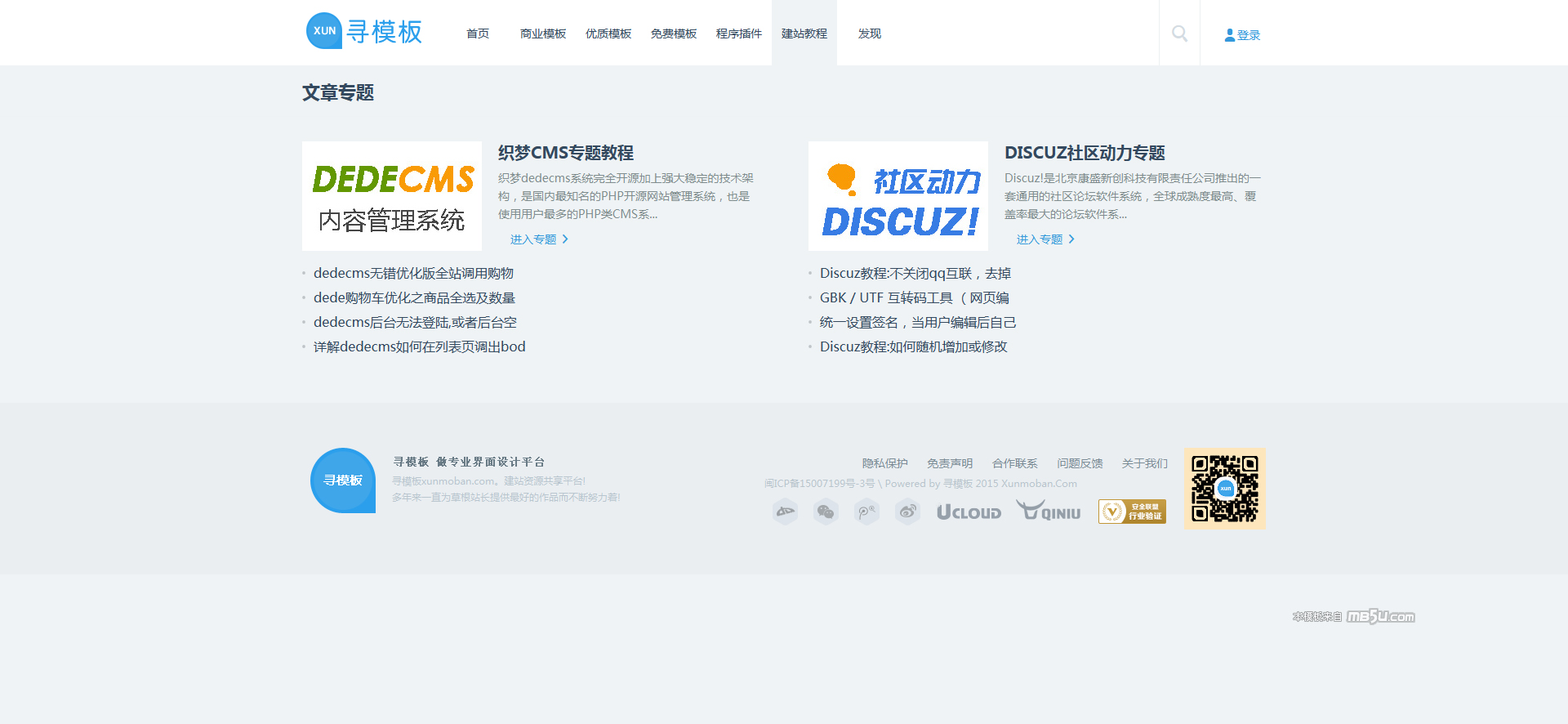Open the WeChat icon in footer

coord(826,512)
